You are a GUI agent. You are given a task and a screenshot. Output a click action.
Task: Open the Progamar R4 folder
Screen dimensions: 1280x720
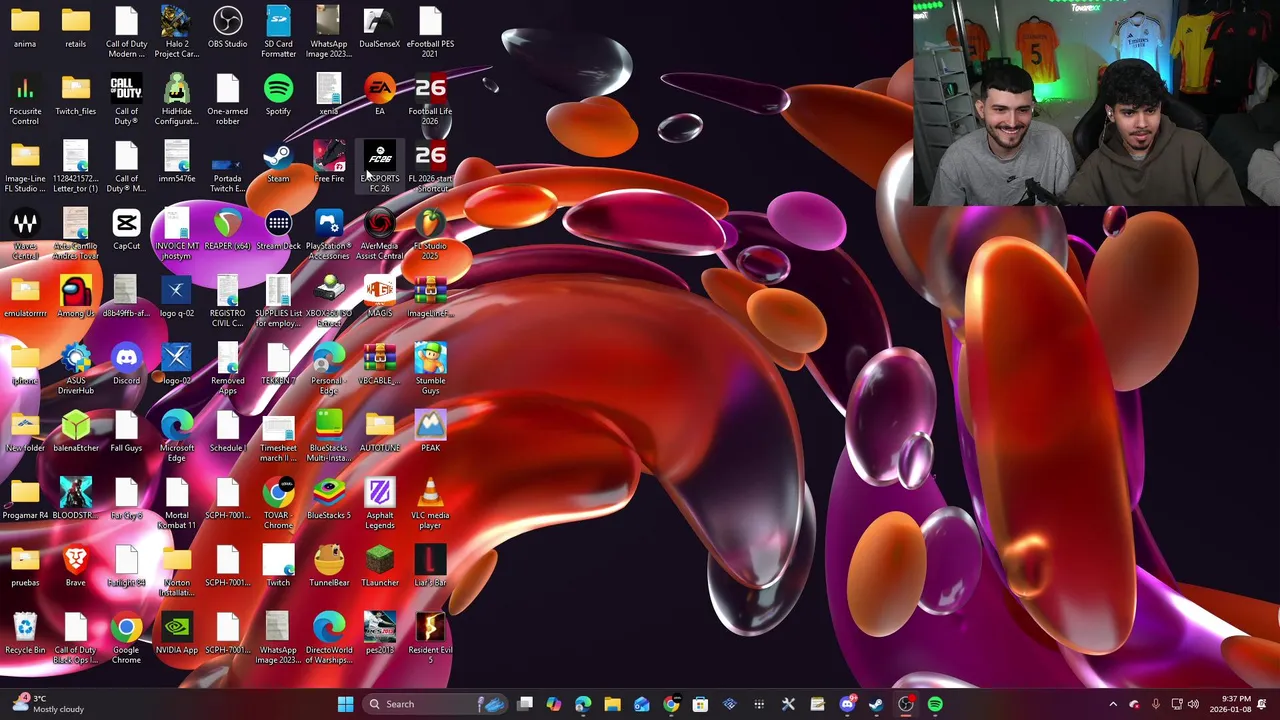click(25, 500)
